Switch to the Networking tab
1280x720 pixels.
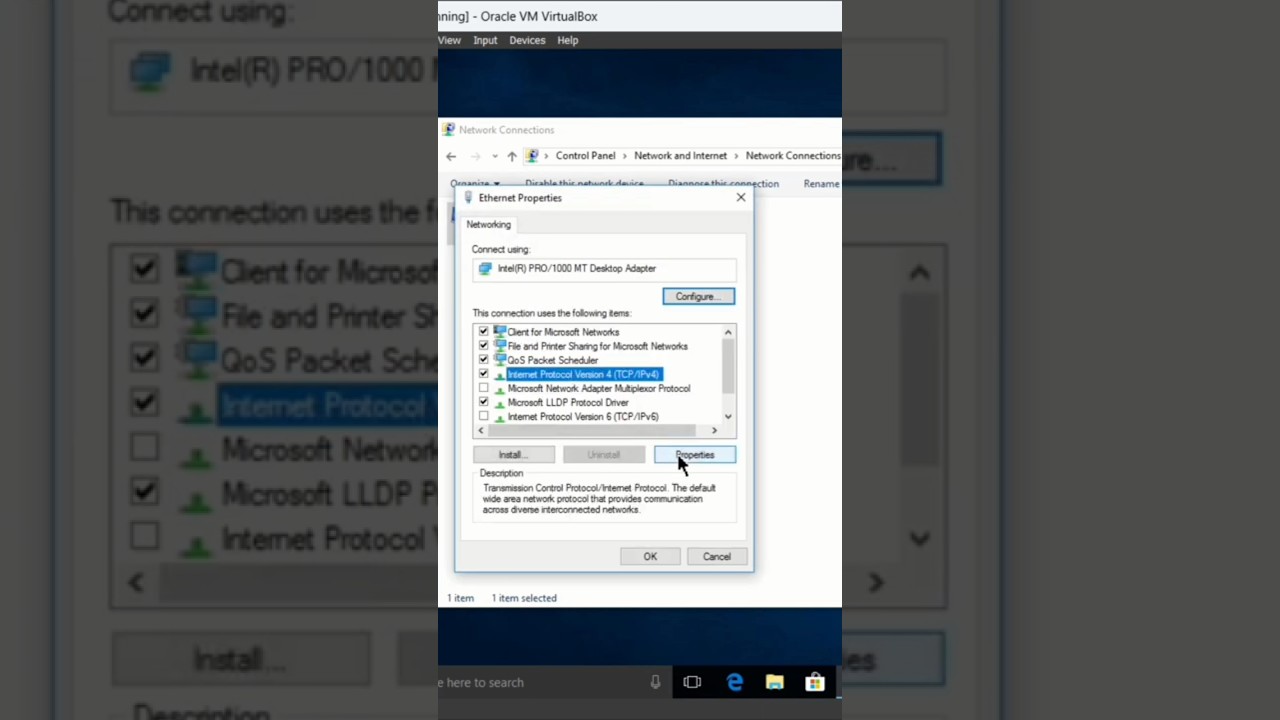(488, 224)
